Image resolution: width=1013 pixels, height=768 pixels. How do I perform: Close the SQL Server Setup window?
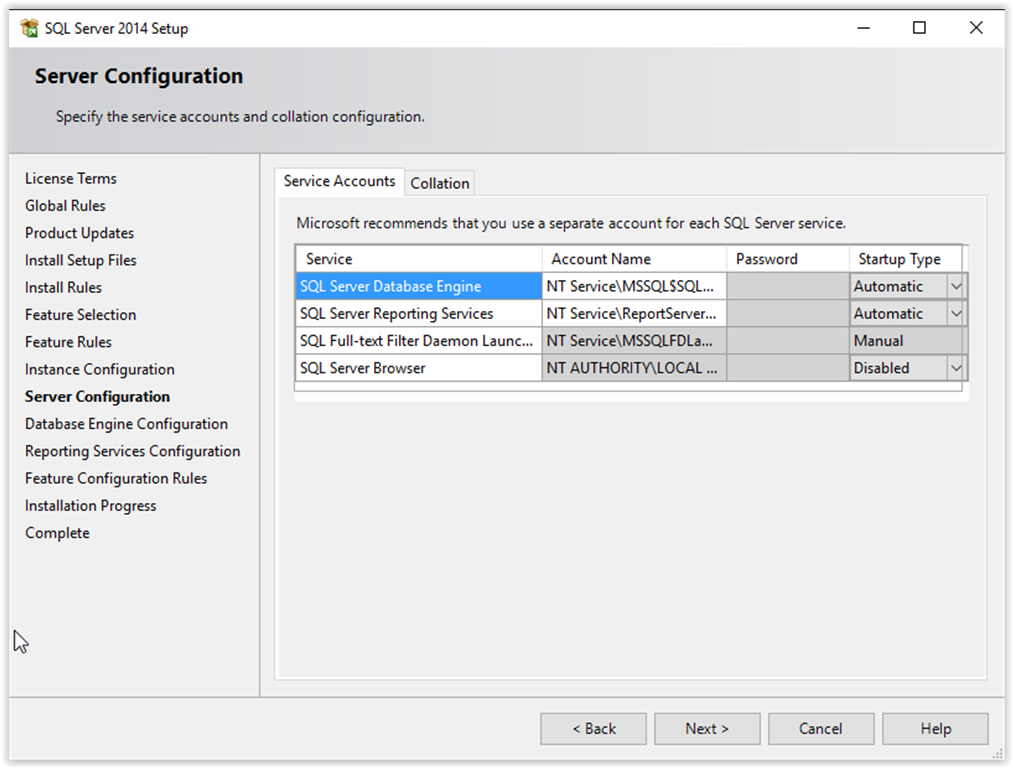tap(976, 28)
